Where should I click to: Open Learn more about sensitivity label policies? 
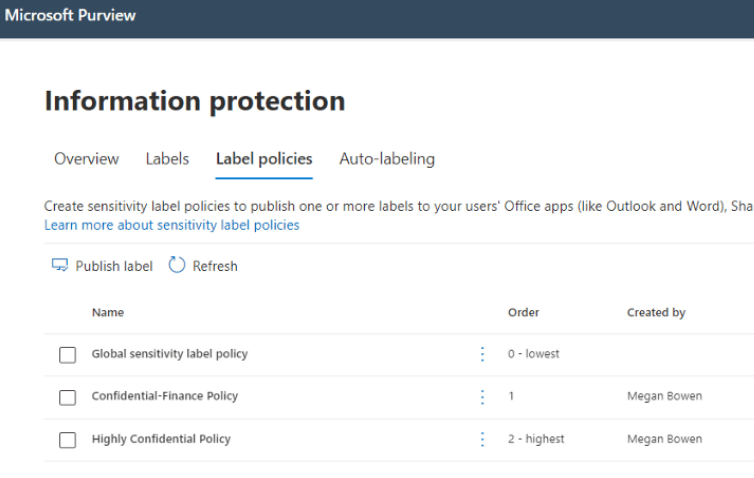pos(171,225)
